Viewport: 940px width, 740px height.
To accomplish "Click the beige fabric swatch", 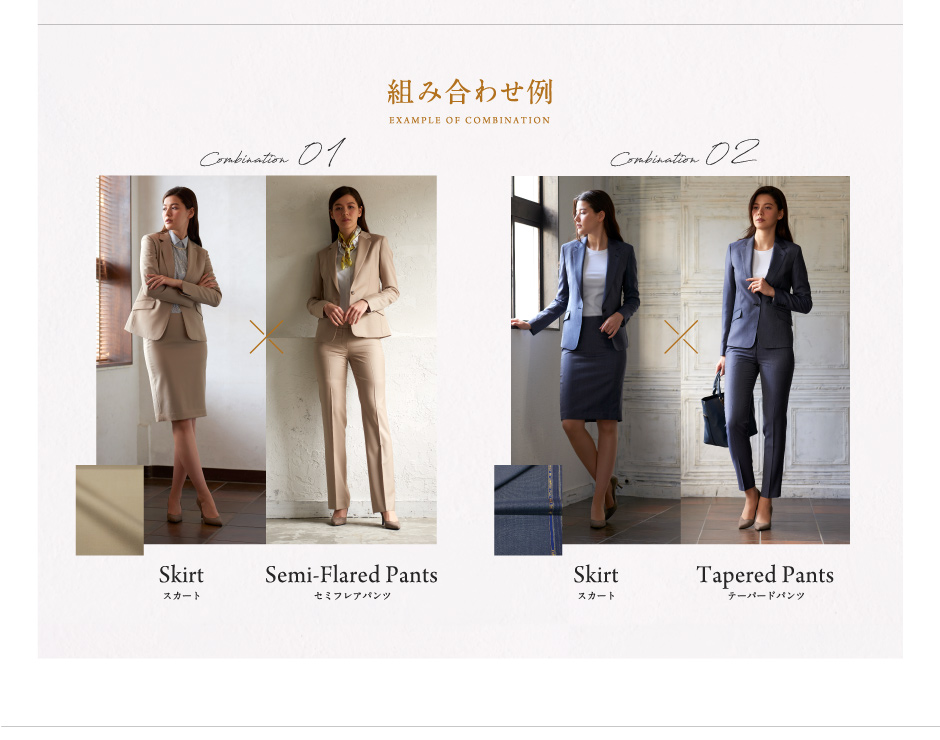I will coord(110,510).
